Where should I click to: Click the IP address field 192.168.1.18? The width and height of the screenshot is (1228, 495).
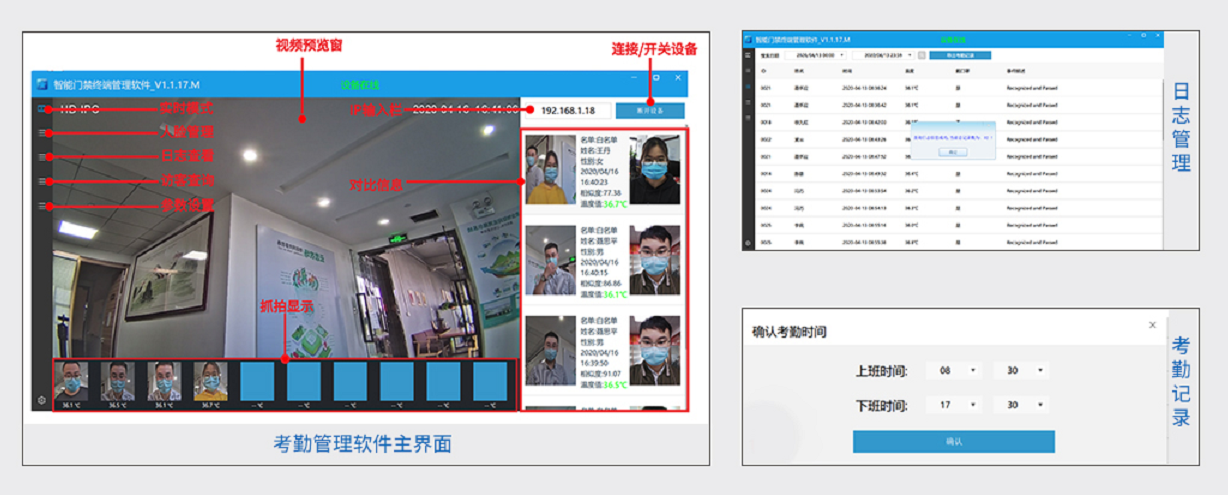[x=568, y=110]
